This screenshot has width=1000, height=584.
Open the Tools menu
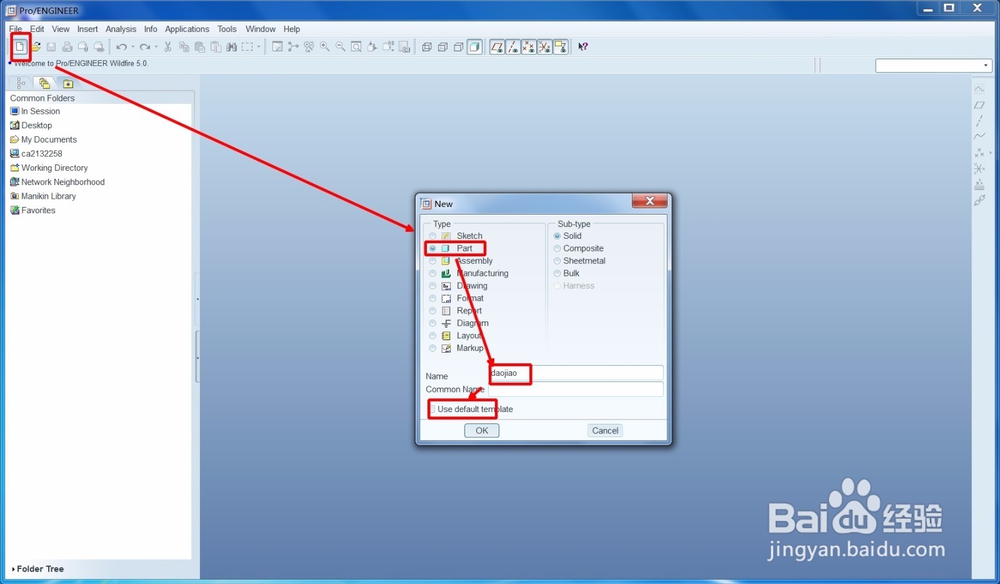point(227,29)
